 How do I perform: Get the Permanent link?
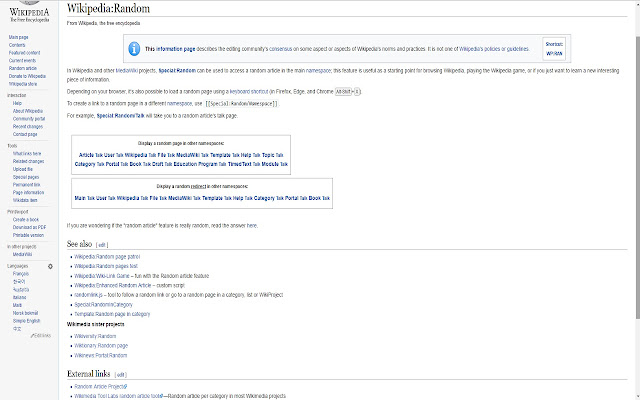[x=27, y=185]
